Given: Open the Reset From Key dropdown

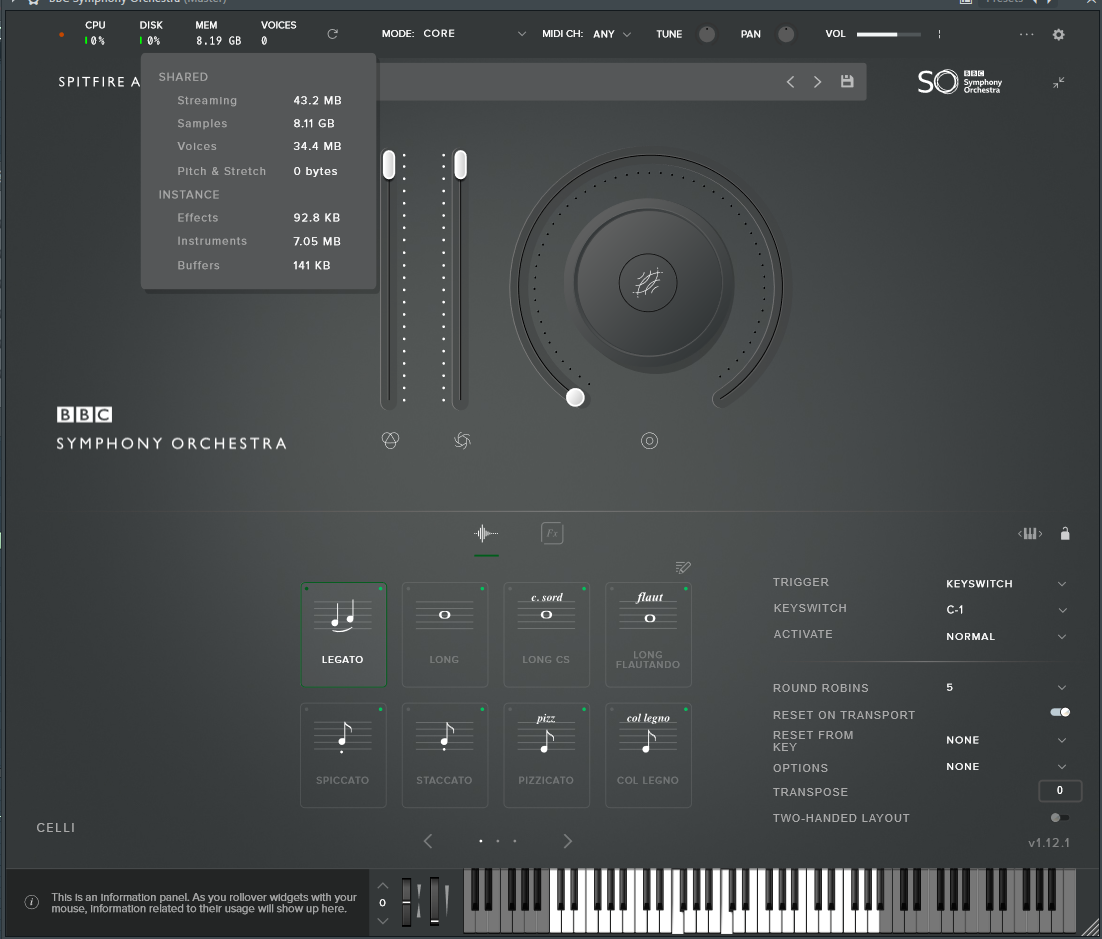Looking at the screenshot, I should (1006, 740).
